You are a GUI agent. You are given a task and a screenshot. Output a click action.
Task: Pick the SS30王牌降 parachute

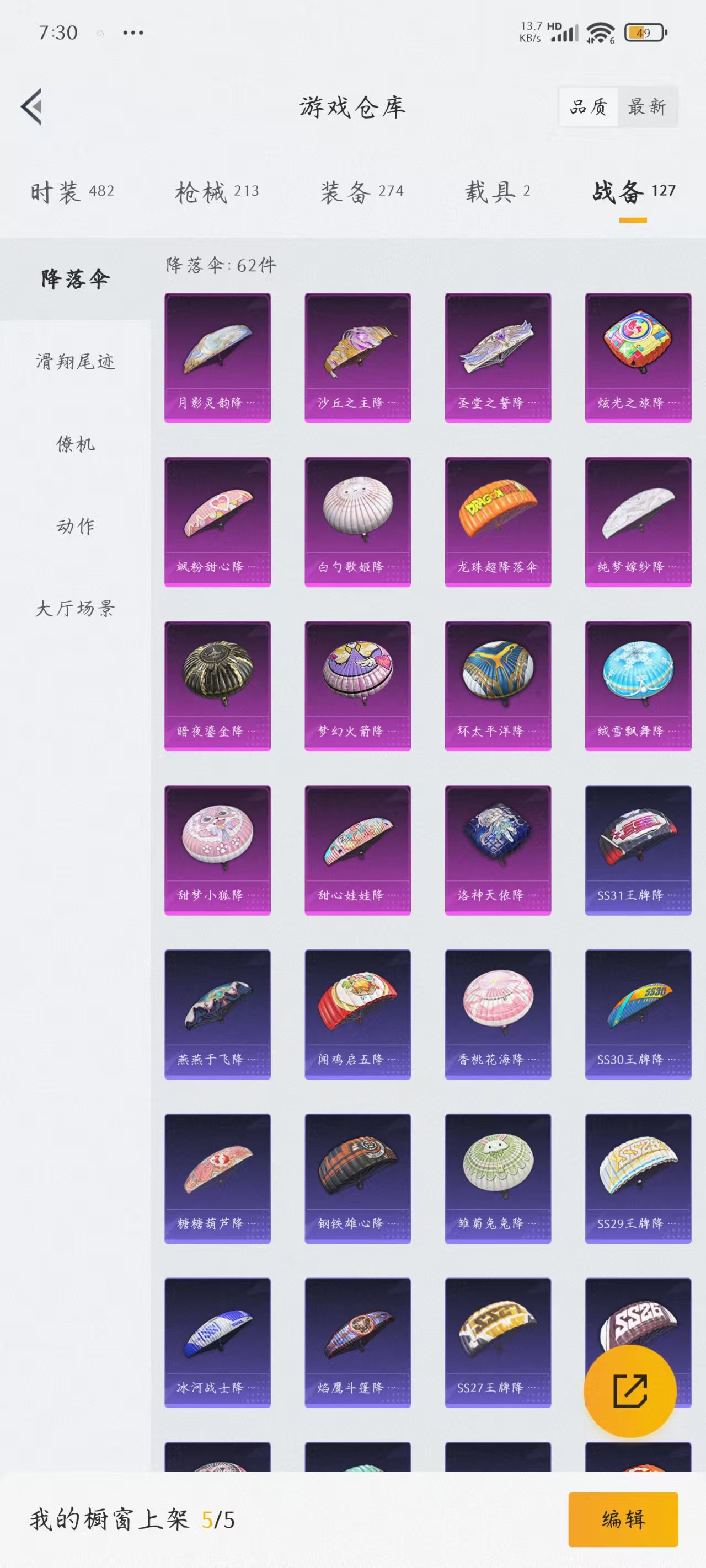click(638, 1014)
